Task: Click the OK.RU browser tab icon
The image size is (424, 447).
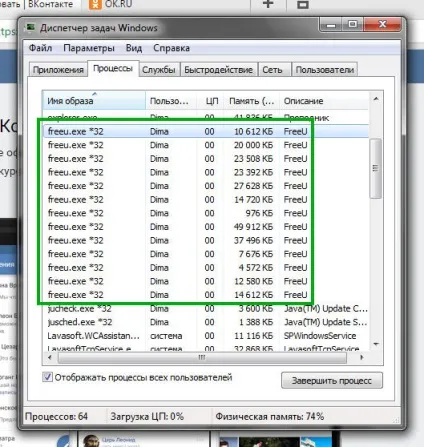Action: (95, 4)
